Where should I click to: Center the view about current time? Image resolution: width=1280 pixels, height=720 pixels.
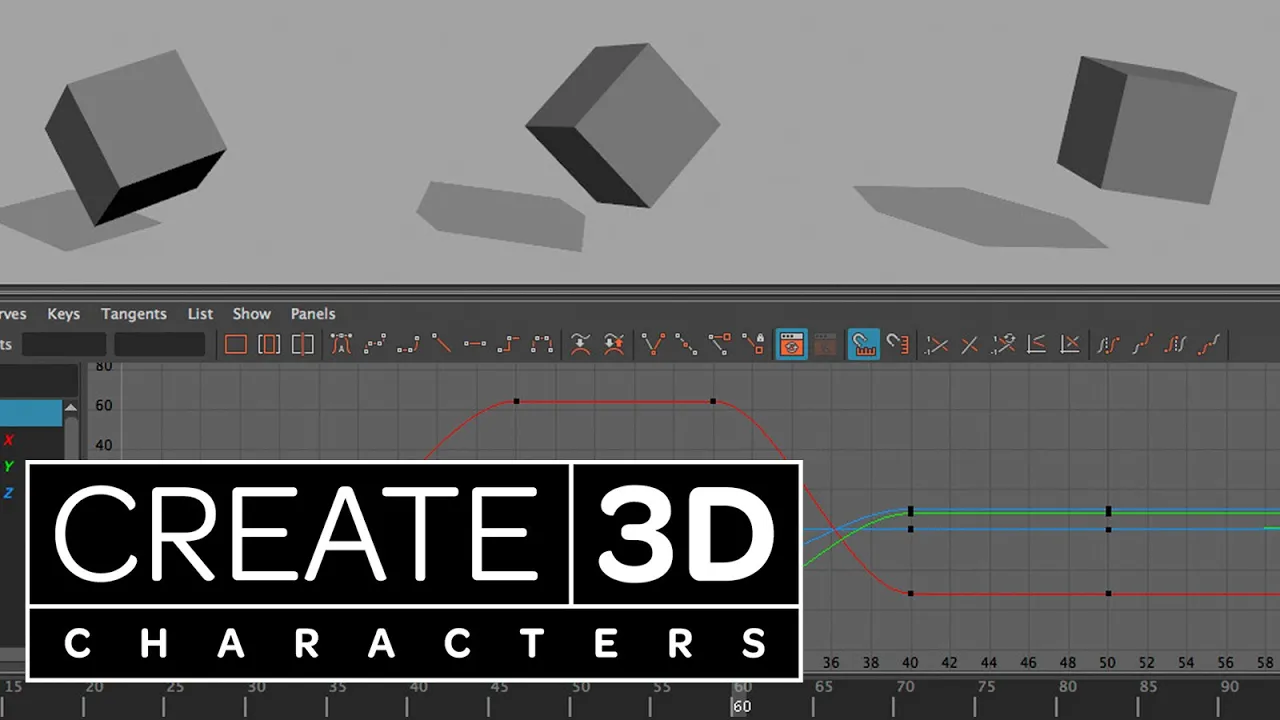pos(302,345)
